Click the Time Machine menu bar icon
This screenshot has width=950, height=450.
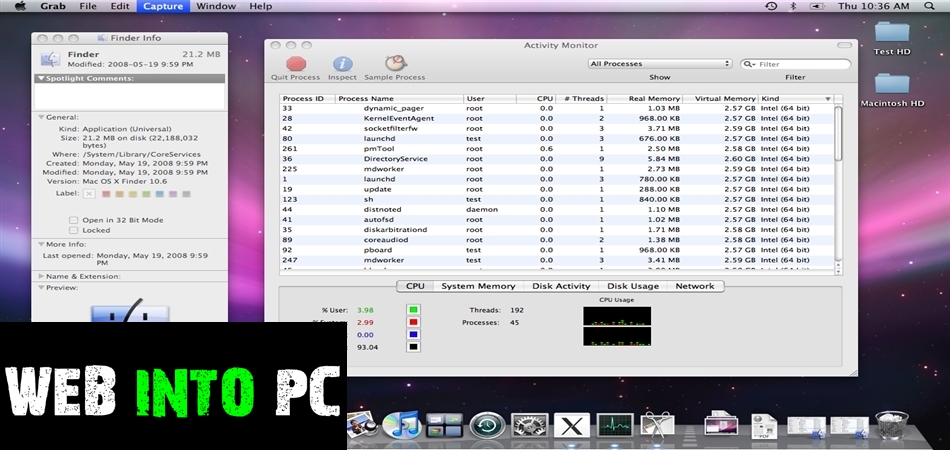pos(771,6)
